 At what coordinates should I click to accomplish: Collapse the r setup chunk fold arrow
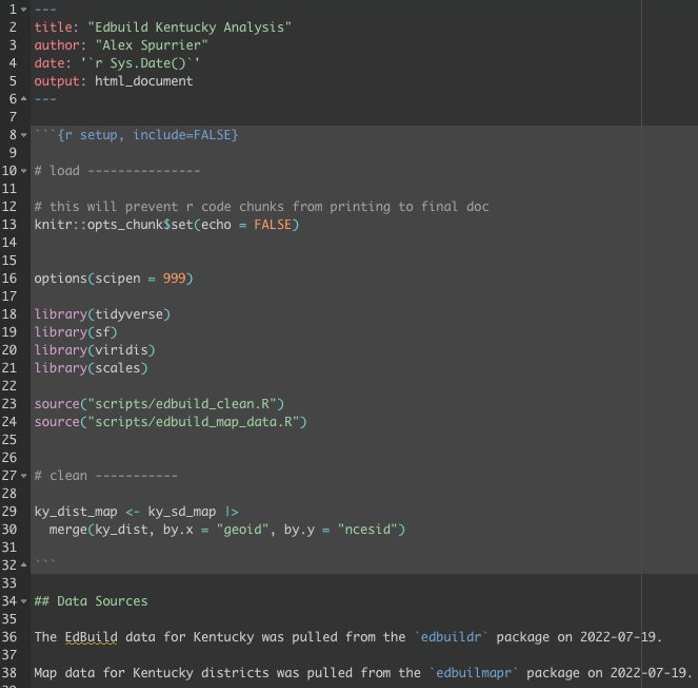tap(23, 135)
